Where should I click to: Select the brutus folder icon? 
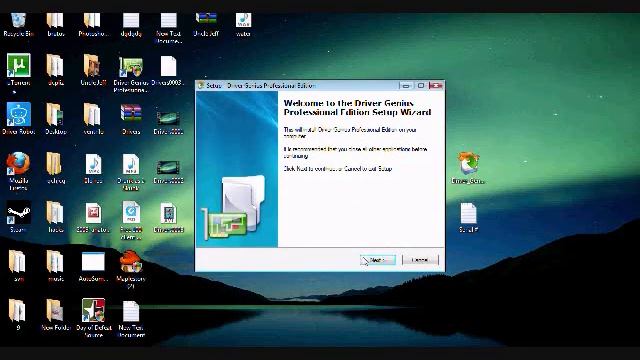pyautogui.click(x=56, y=24)
